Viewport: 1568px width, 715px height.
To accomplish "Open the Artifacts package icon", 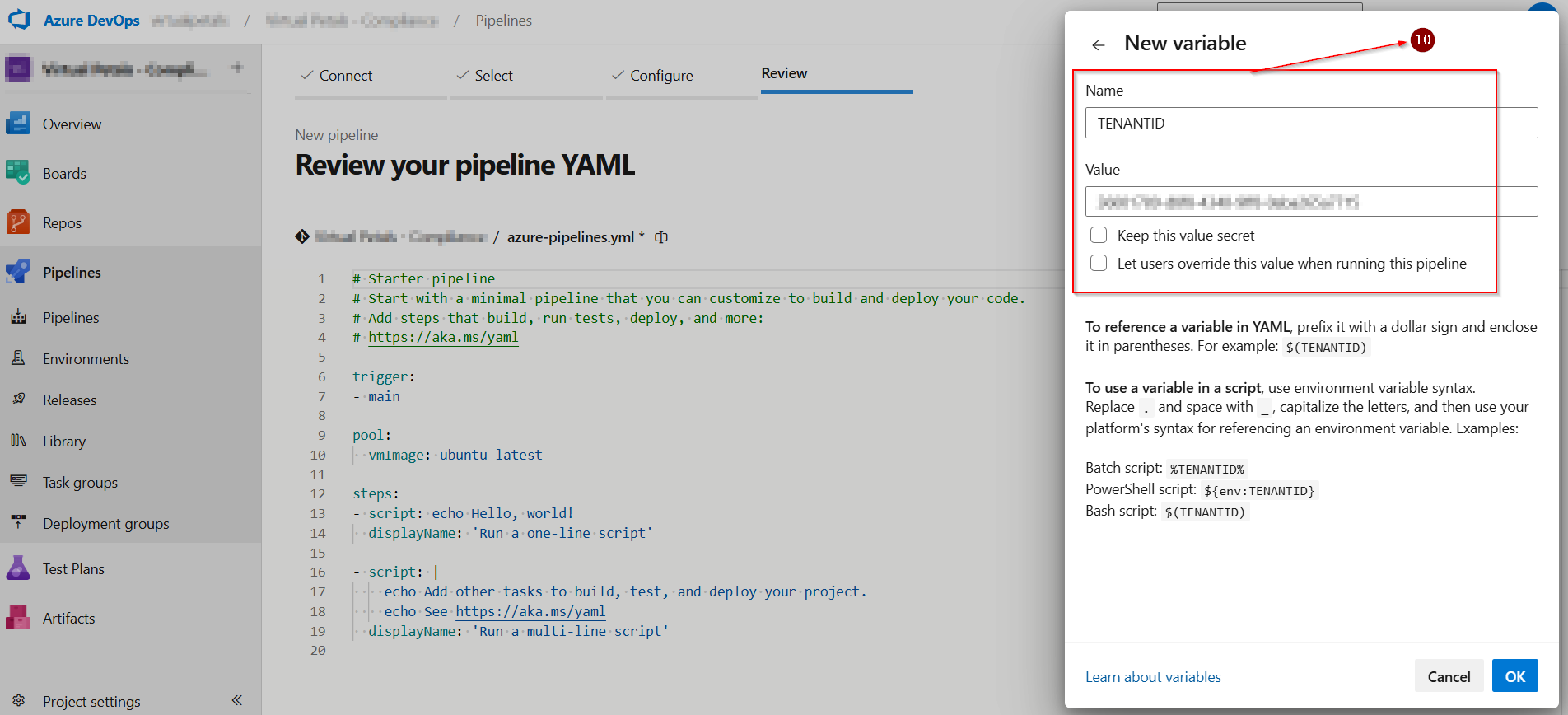I will (x=18, y=618).
